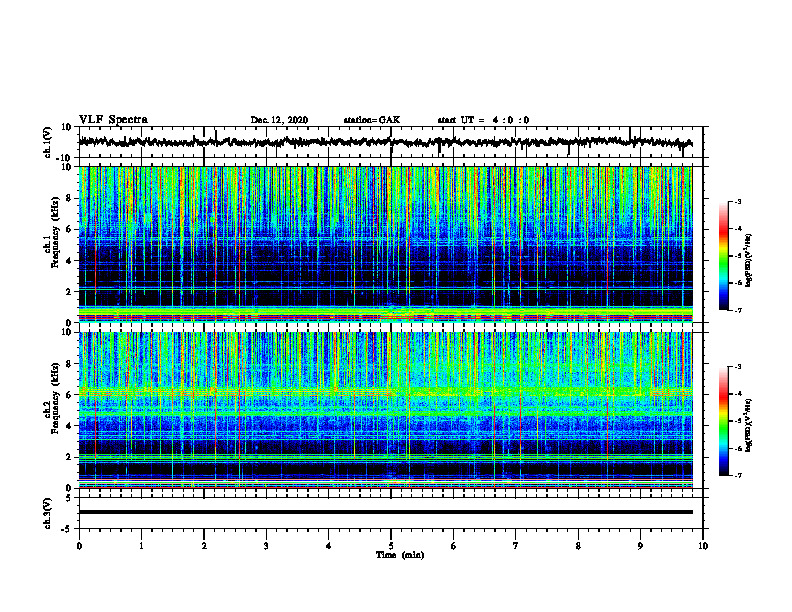Click the "VLF Spectra" title text
This screenshot has height=612, width=792.
[x=114, y=120]
